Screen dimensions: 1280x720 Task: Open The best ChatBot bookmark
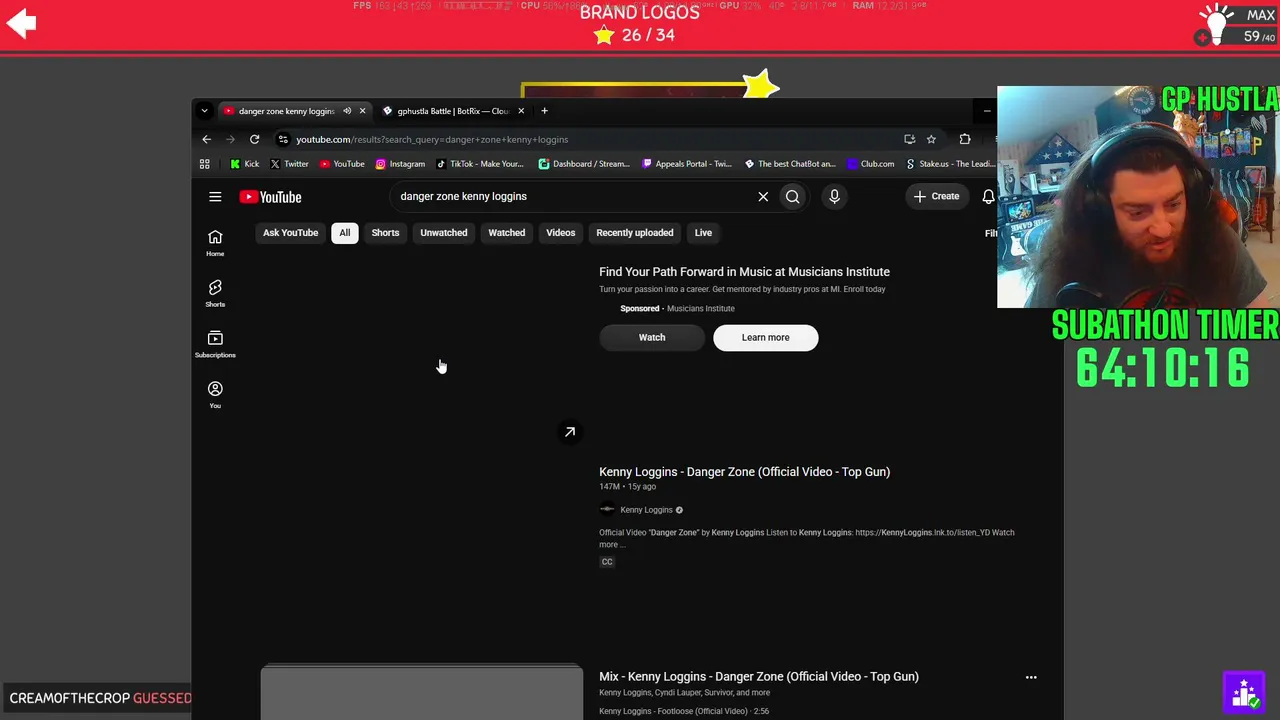coord(790,164)
